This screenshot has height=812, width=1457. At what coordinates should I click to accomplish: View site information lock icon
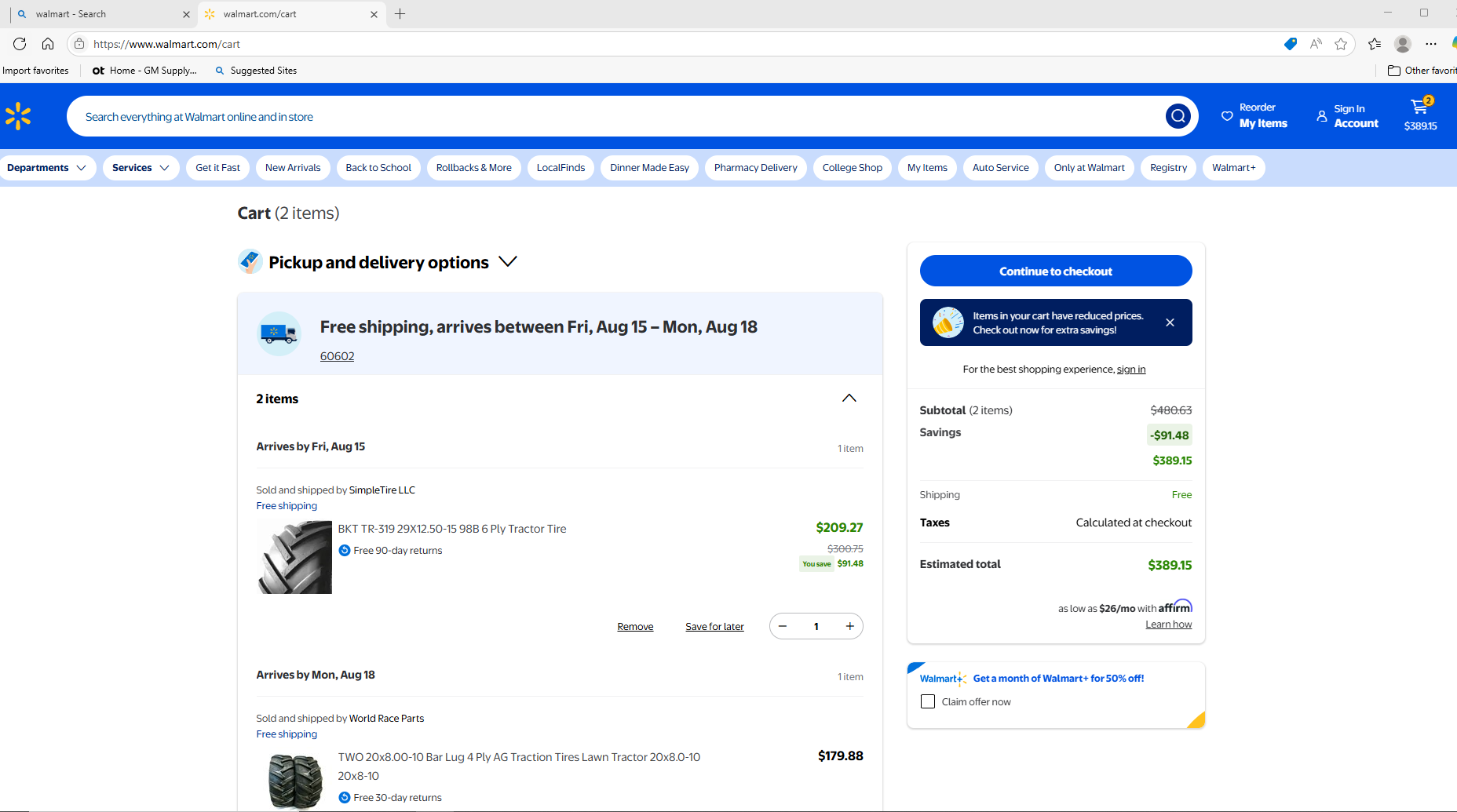pyautogui.click(x=79, y=44)
